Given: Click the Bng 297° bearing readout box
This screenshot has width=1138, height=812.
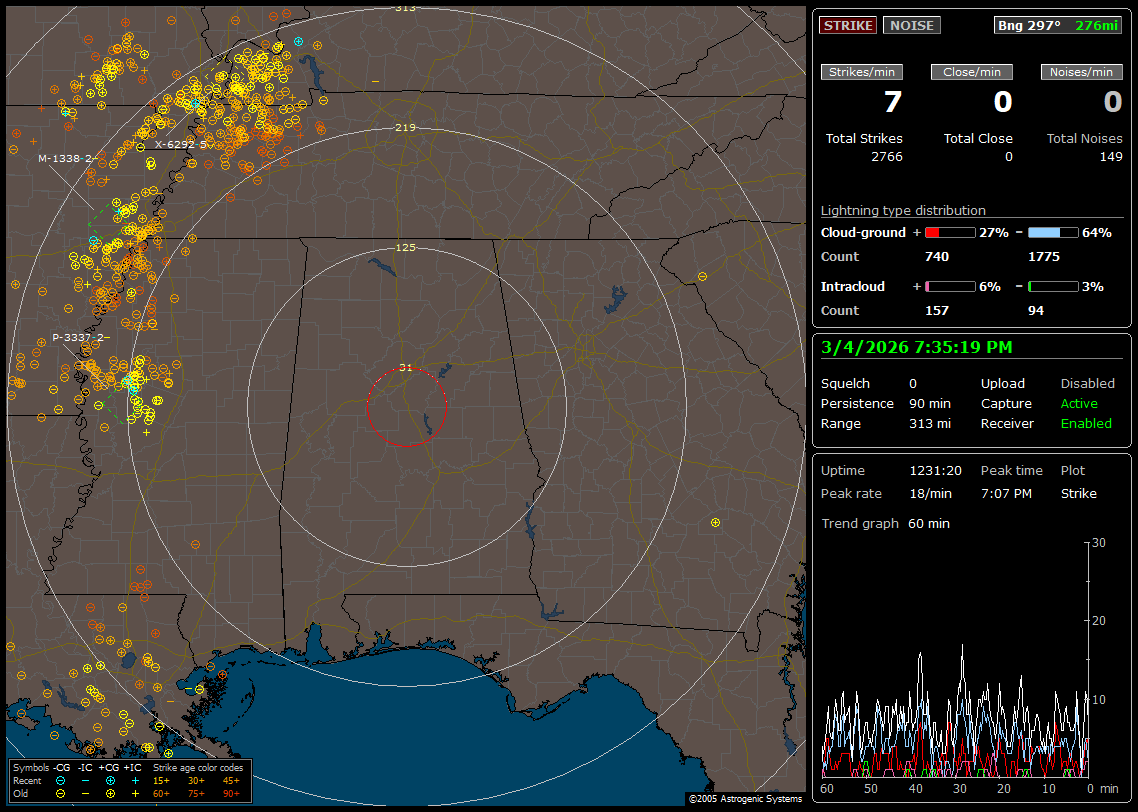Looking at the screenshot, I should click(1058, 25).
